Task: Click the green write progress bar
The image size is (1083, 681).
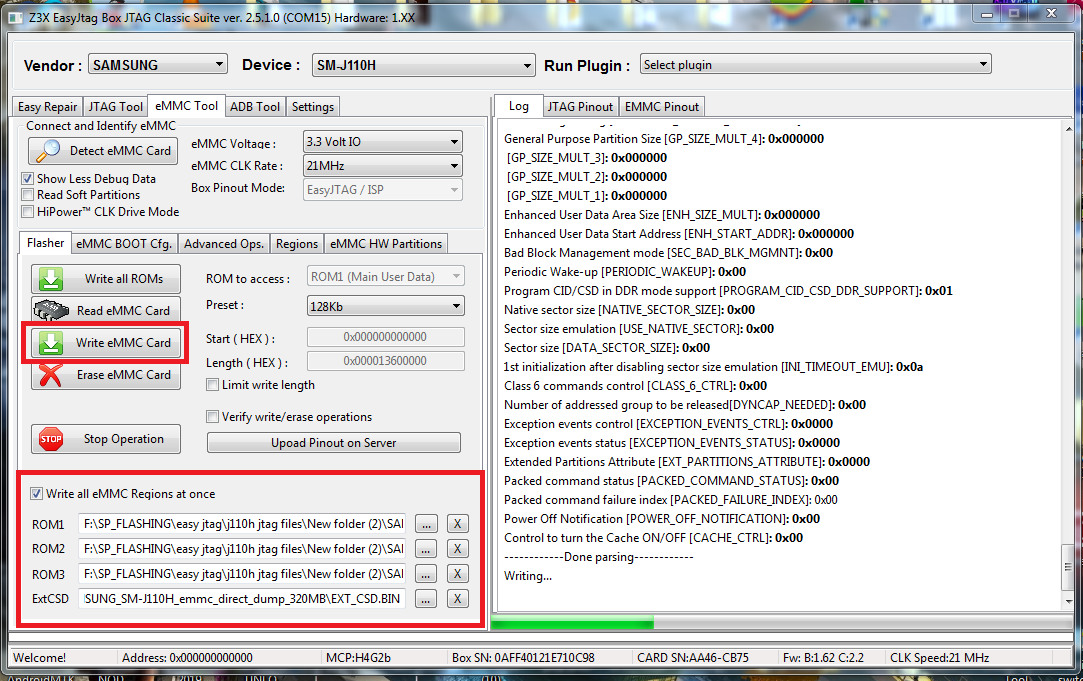Action: (573, 624)
